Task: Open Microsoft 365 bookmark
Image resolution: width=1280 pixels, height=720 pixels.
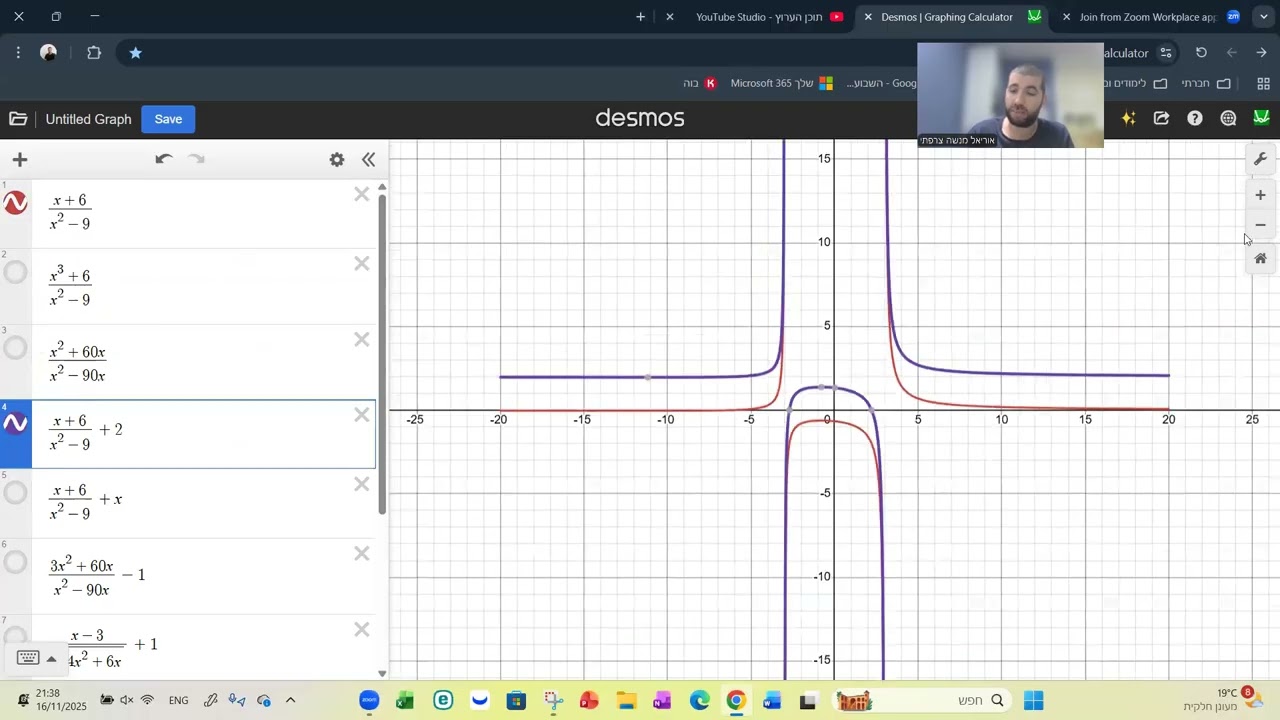Action: 782,84
